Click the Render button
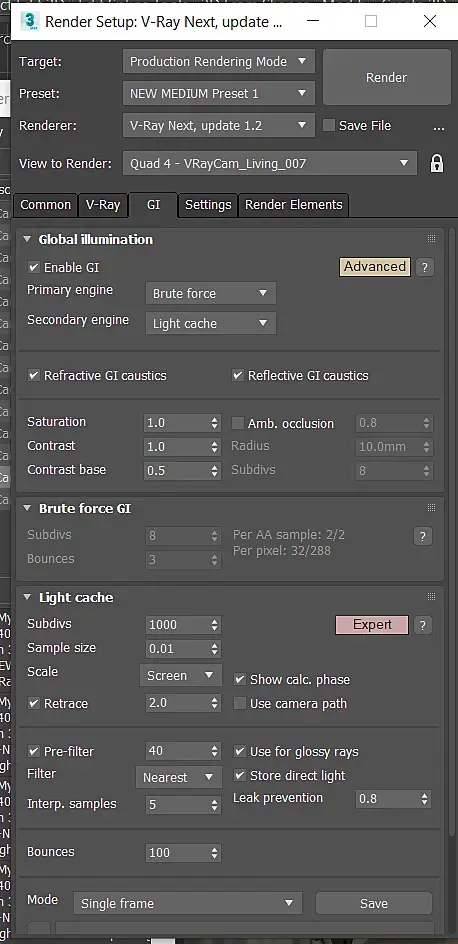458x944 pixels. (387, 78)
